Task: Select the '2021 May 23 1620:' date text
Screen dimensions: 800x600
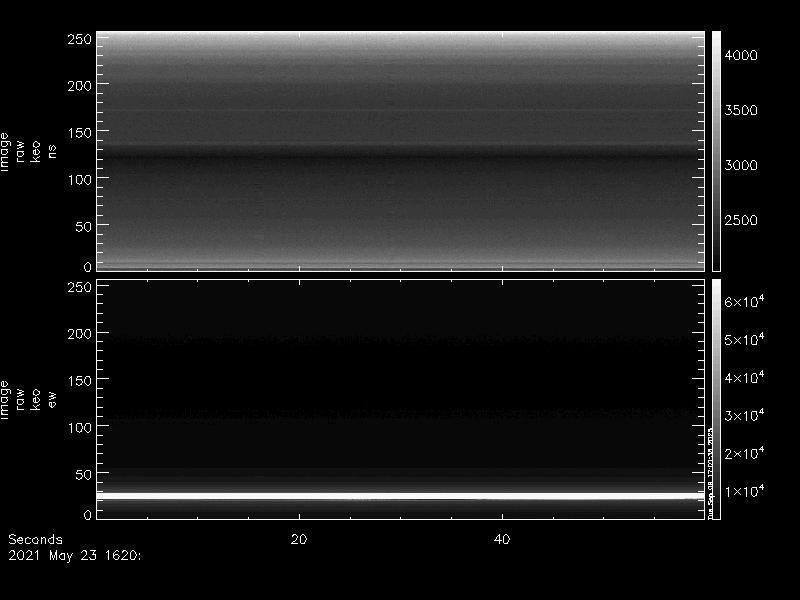Action: click(74, 553)
